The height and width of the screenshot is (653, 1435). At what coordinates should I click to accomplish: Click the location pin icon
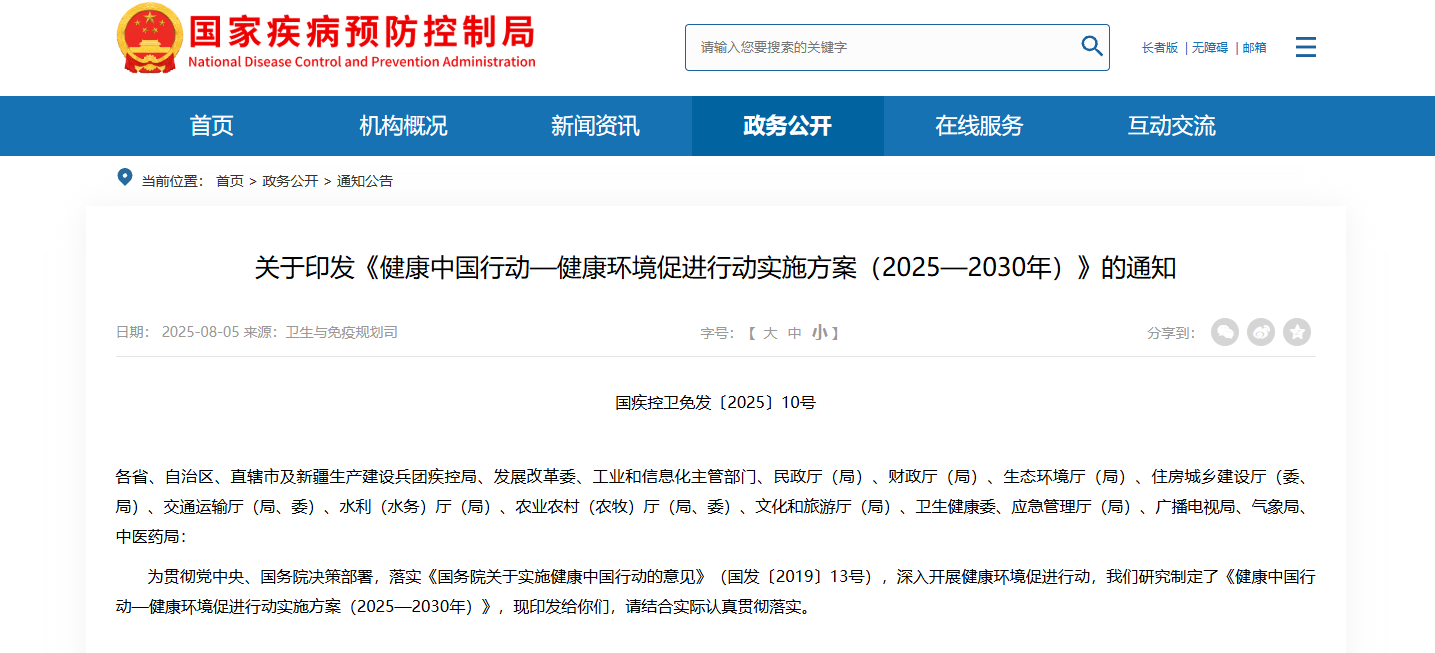(x=125, y=178)
